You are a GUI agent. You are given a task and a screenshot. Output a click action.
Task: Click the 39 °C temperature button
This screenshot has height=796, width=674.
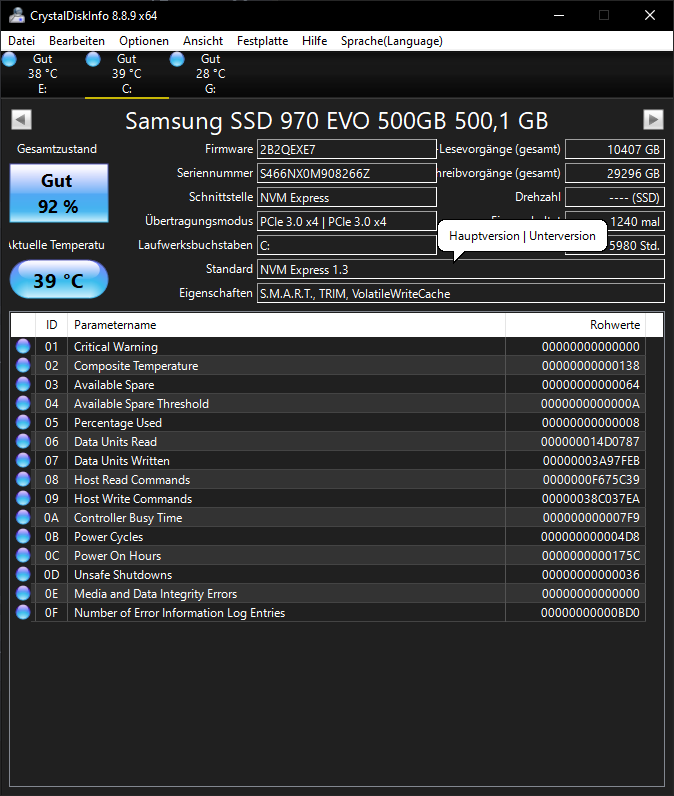59,279
